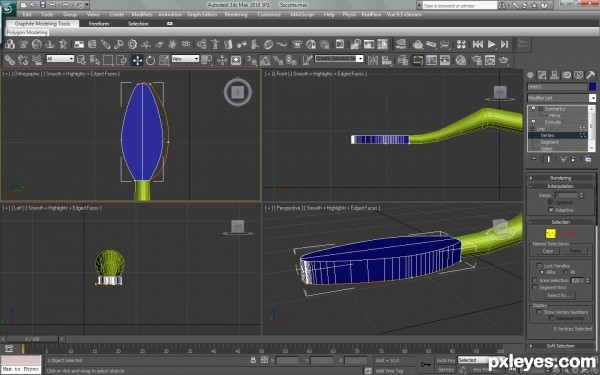
Task: Select the All radio button
Action: click(566, 272)
